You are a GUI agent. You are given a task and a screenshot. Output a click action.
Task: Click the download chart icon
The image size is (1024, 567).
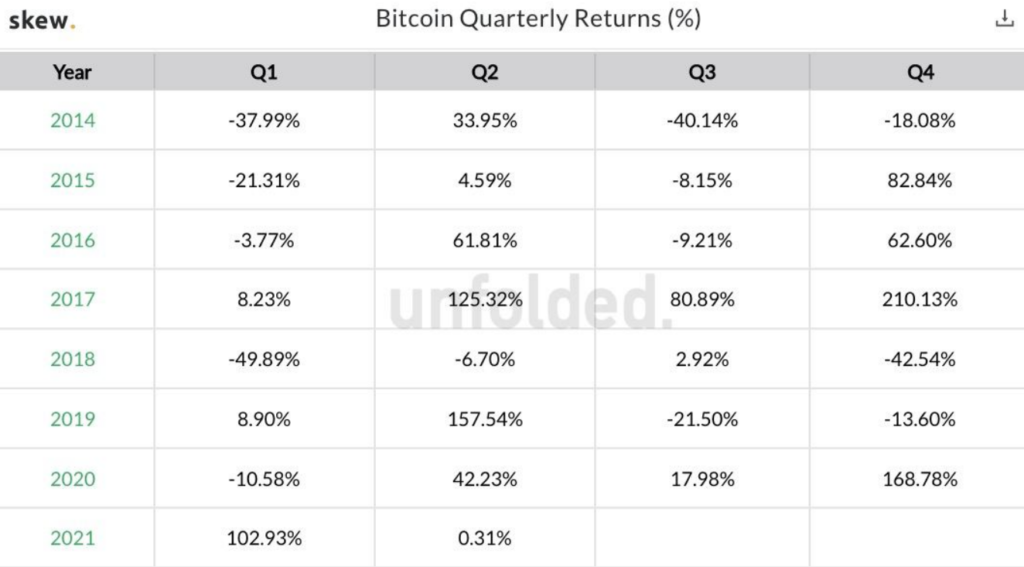pos(1004,19)
